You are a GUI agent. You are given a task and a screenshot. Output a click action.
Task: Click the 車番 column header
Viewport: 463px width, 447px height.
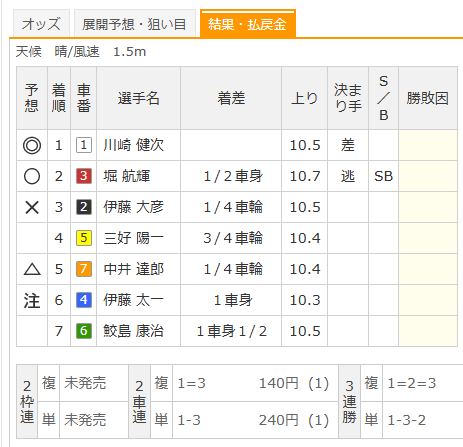coord(84,98)
